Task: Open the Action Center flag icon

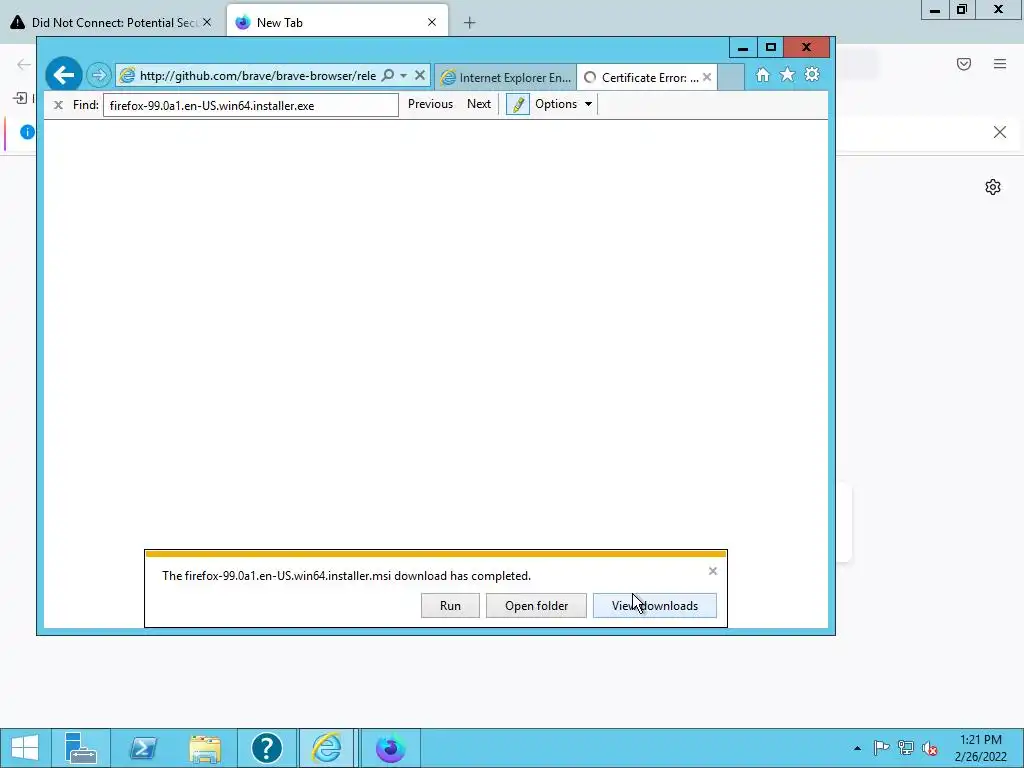Action: pos(881,748)
